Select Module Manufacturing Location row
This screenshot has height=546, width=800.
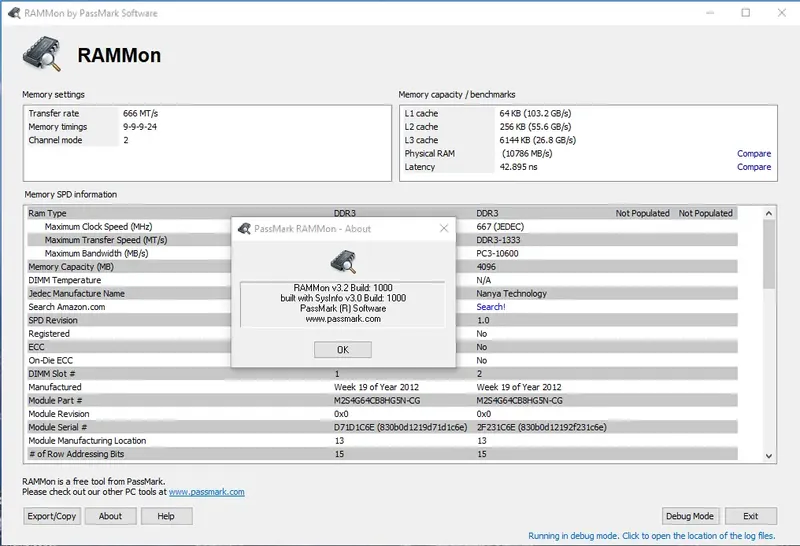pyautogui.click(x=383, y=440)
